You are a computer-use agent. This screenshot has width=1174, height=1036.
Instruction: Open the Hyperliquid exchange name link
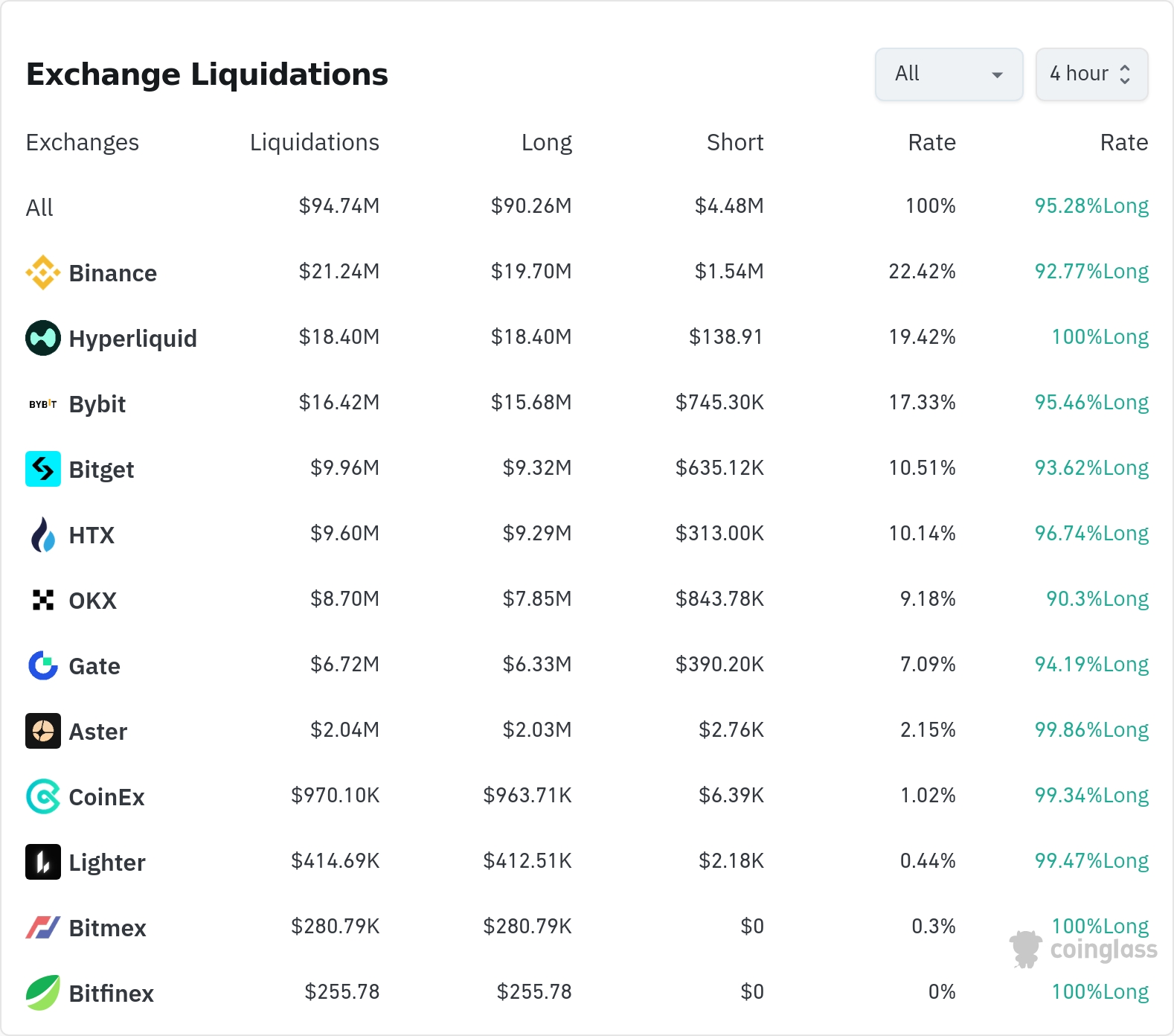[132, 339]
